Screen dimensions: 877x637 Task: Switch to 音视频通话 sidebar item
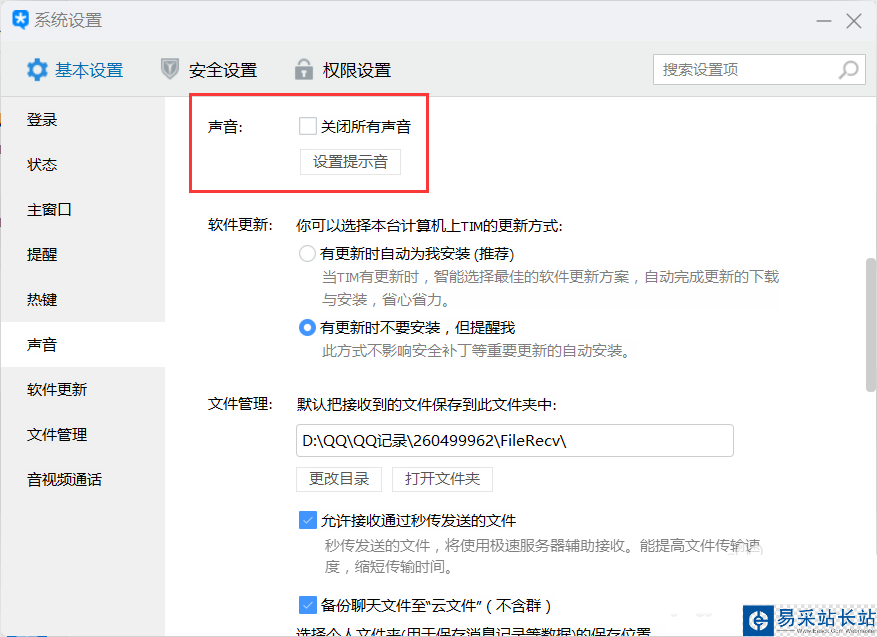point(64,480)
